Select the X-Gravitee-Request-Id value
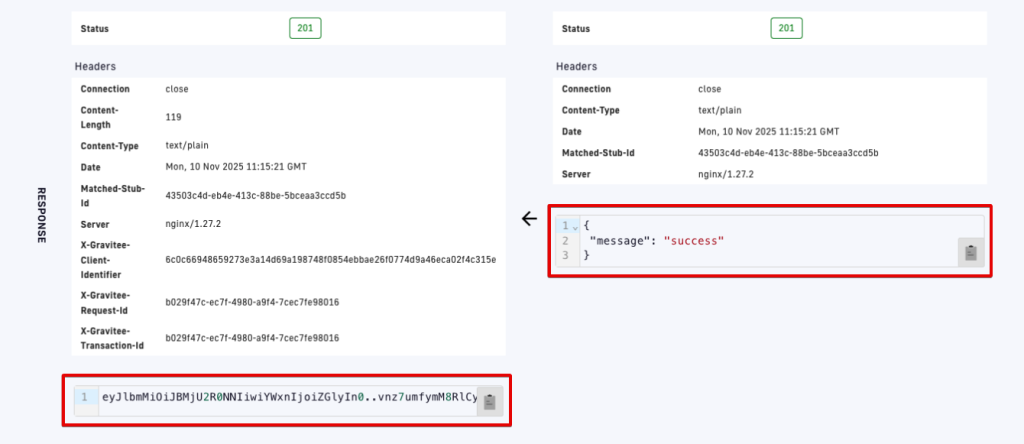The image size is (1024, 444). click(252, 302)
